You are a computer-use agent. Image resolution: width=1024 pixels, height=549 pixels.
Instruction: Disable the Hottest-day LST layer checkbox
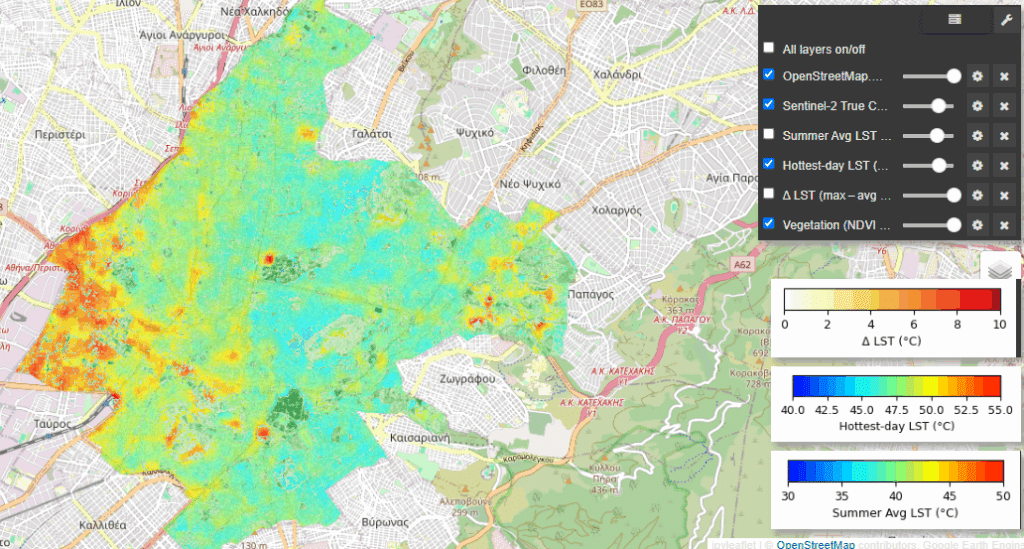click(769, 164)
